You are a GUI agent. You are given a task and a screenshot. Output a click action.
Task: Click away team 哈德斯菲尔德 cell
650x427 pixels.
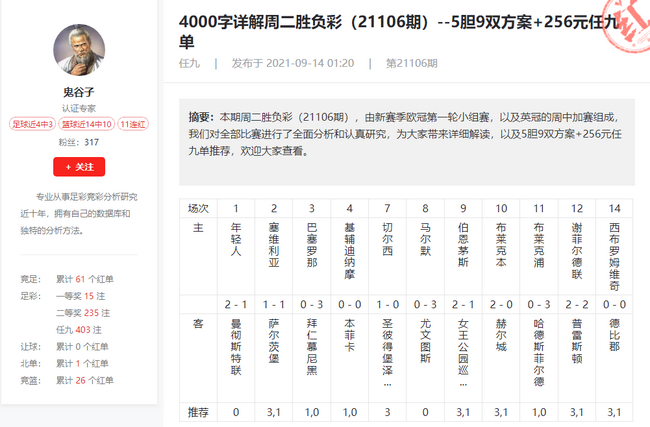point(539,358)
